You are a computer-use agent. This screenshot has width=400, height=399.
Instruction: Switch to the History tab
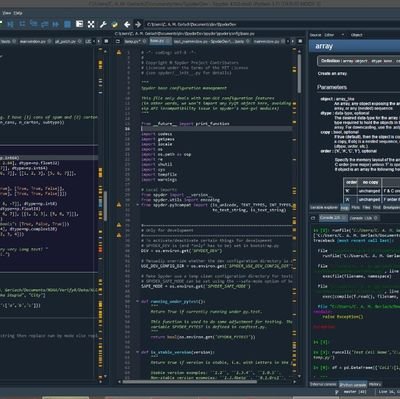(x=375, y=384)
